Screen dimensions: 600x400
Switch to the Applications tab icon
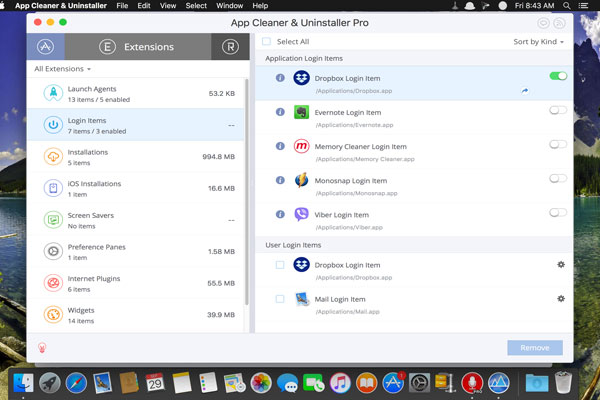tap(45, 46)
